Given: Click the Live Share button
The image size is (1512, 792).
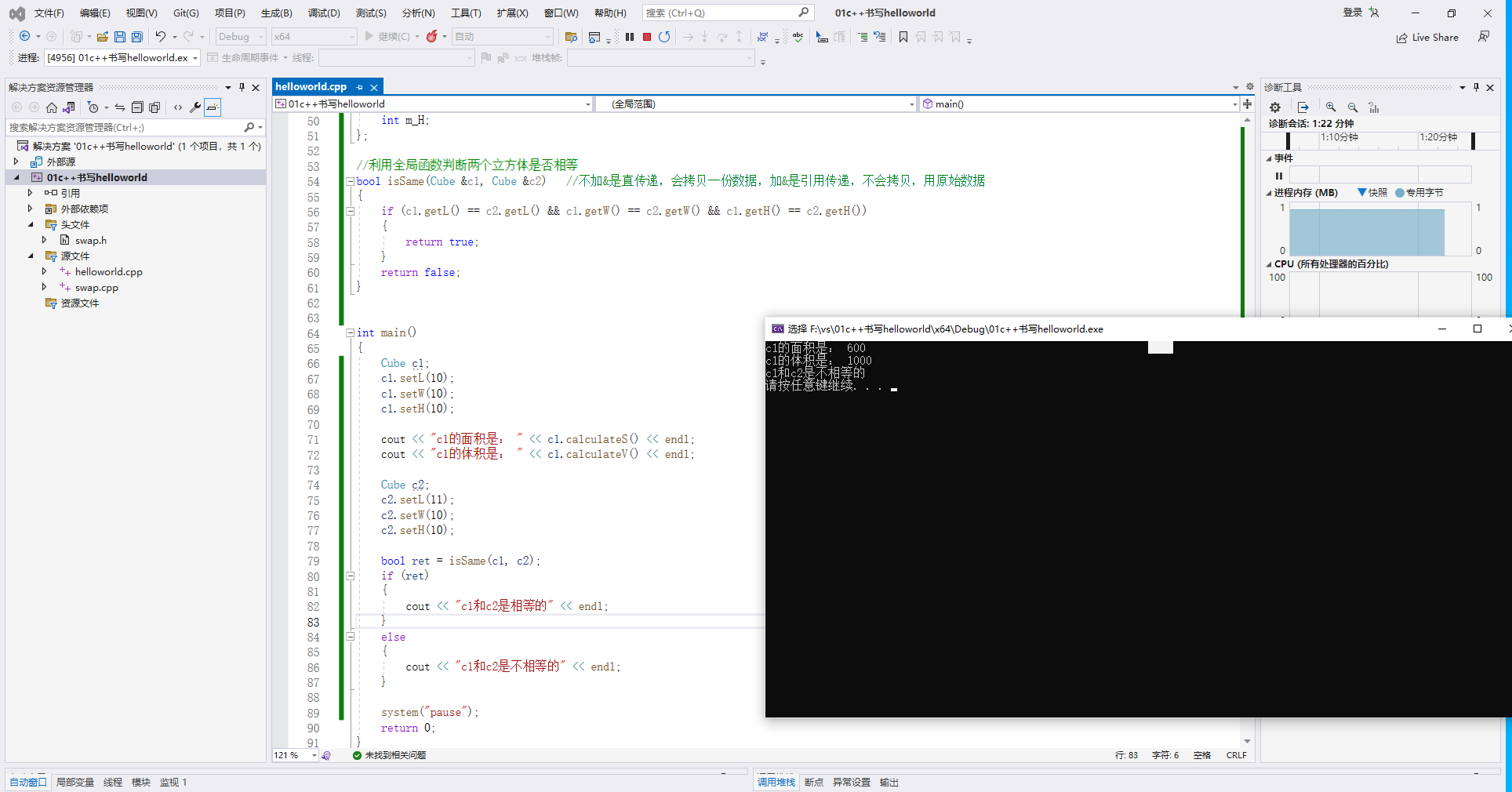Looking at the screenshot, I should [x=1427, y=38].
